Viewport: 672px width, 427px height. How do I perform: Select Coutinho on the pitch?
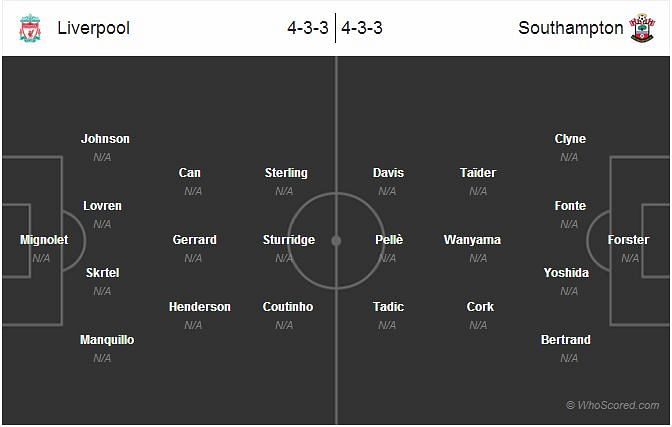click(x=288, y=307)
